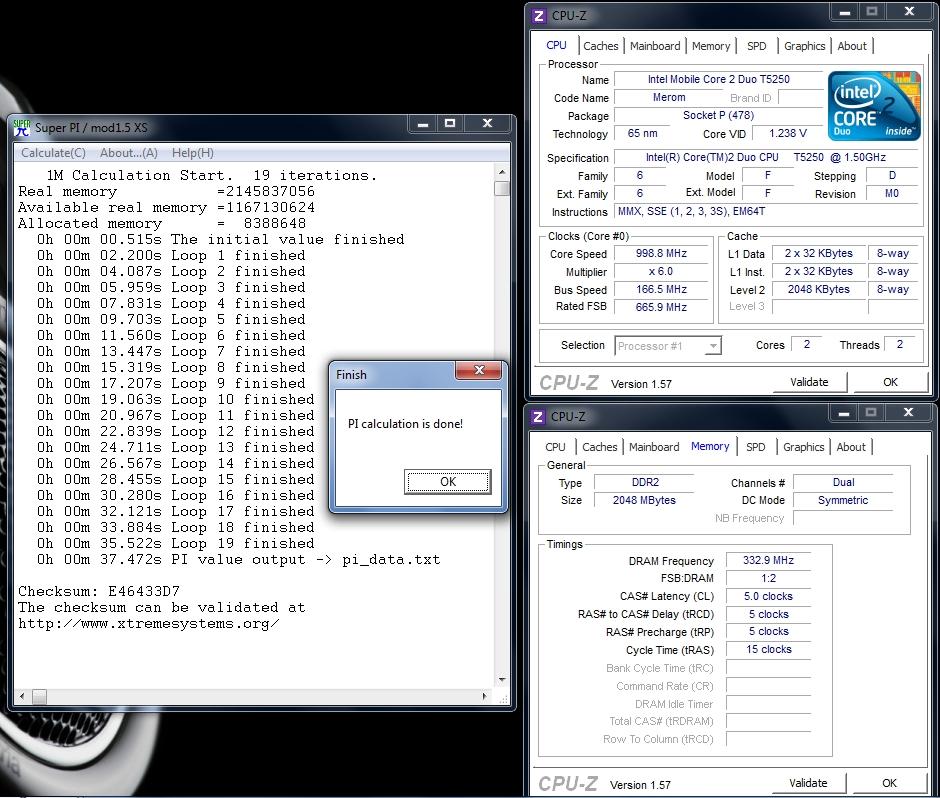Select CPU tab in top CPU-Z window

556,46
